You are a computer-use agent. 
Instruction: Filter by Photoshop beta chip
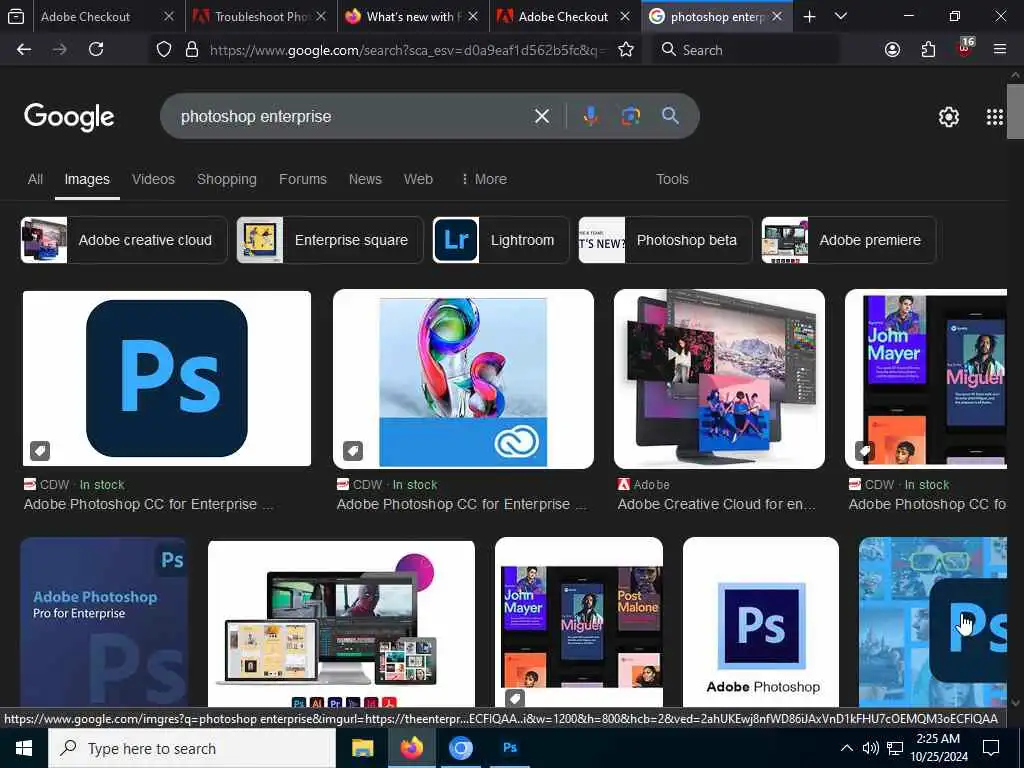click(x=665, y=240)
